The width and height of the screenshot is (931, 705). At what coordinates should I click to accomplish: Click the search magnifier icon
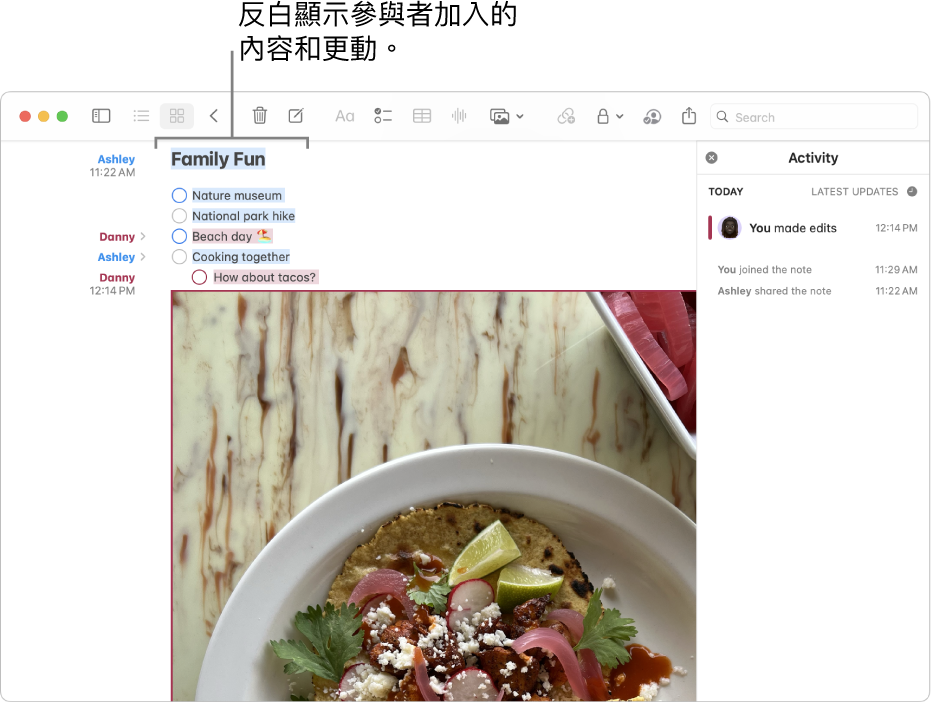[722, 117]
